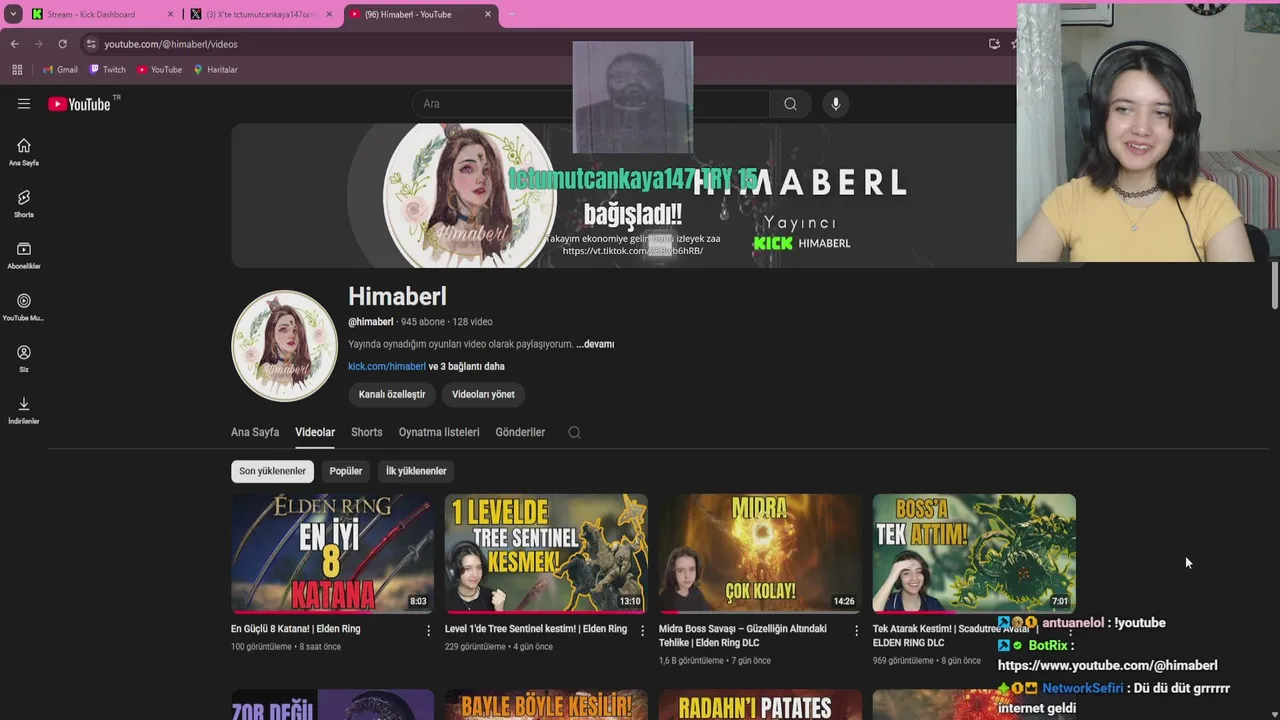Image resolution: width=1280 pixels, height=720 pixels.
Task: Click the Gmail bookmark
Action: (60, 70)
